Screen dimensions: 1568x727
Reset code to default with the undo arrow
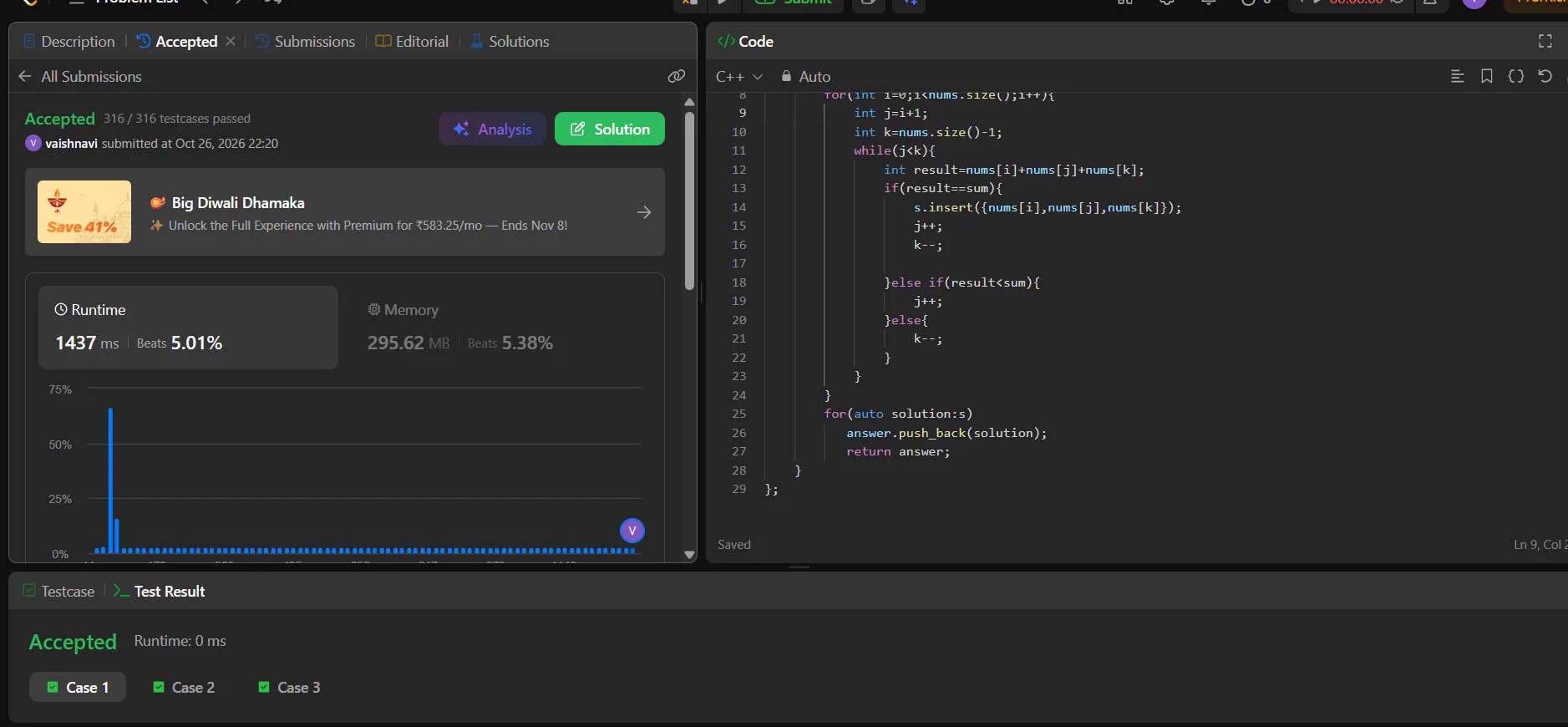coord(1545,76)
